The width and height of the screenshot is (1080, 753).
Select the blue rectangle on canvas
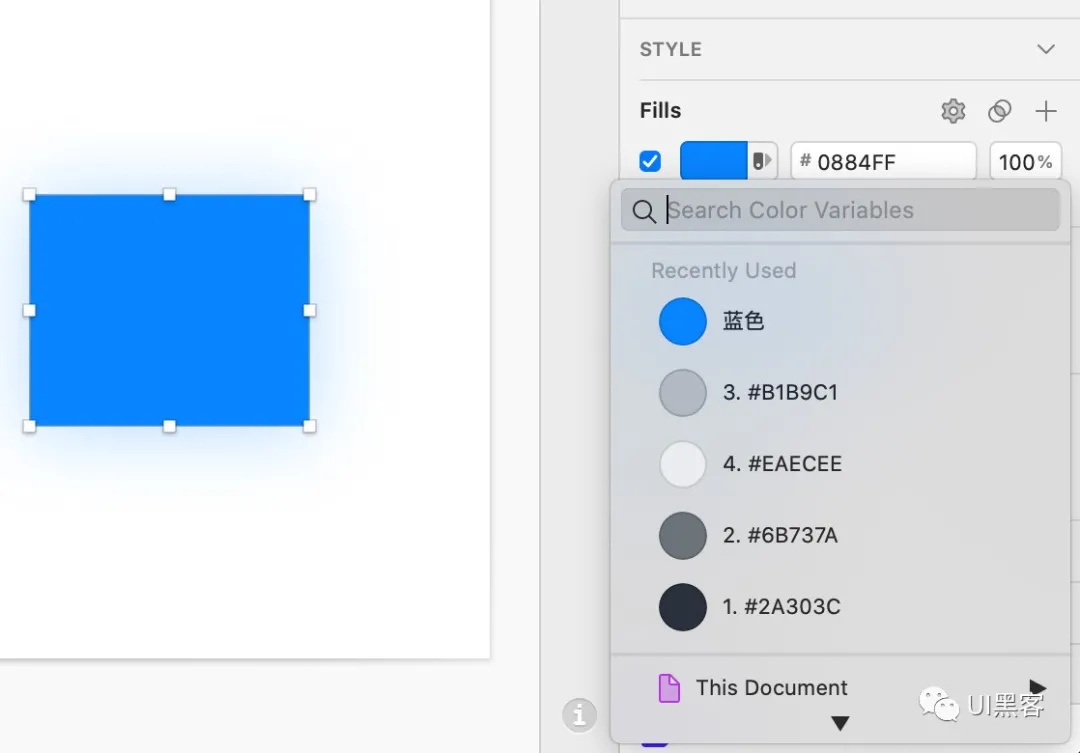tap(169, 311)
